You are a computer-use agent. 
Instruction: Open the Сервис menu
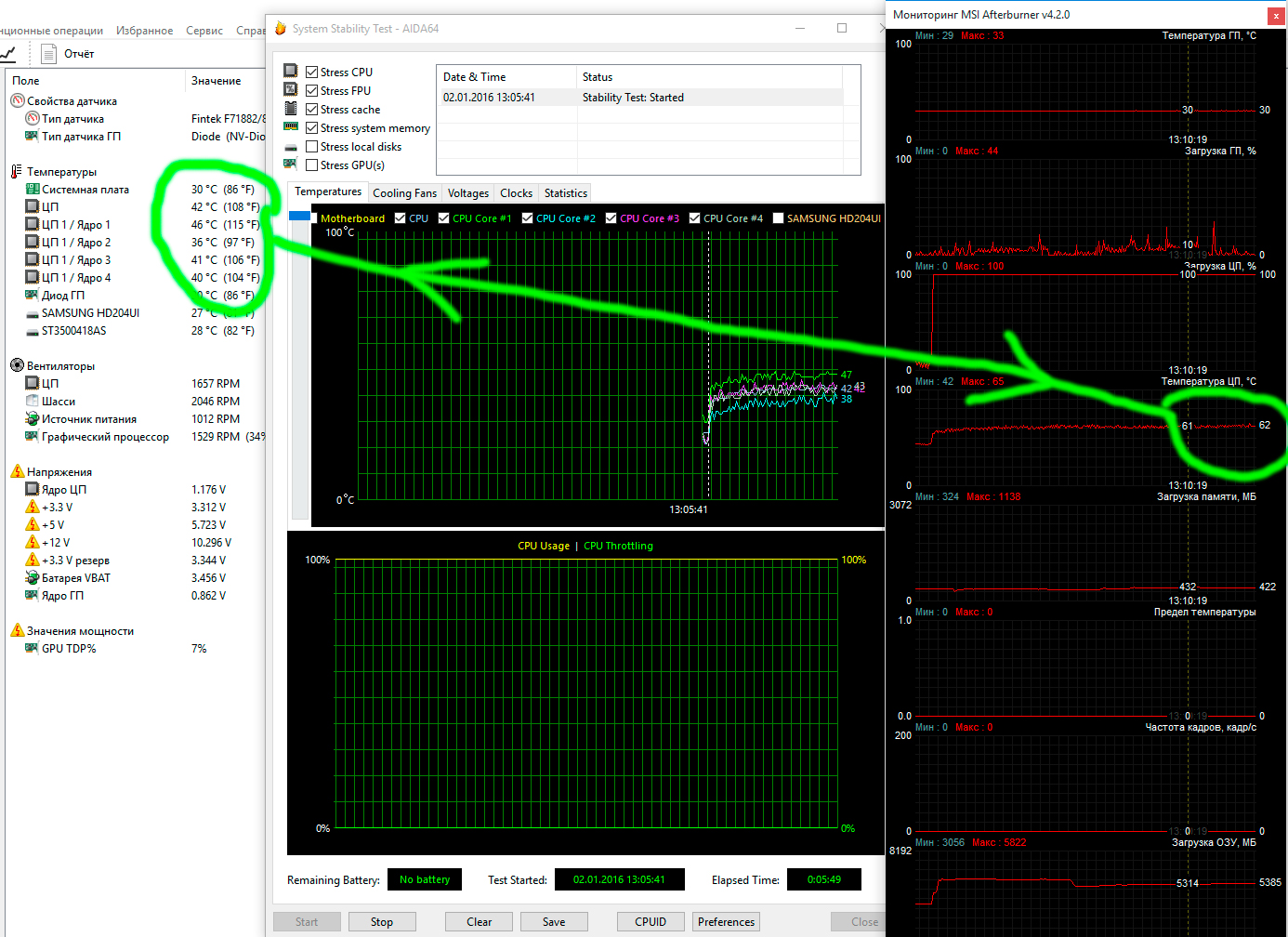pyautogui.click(x=204, y=31)
